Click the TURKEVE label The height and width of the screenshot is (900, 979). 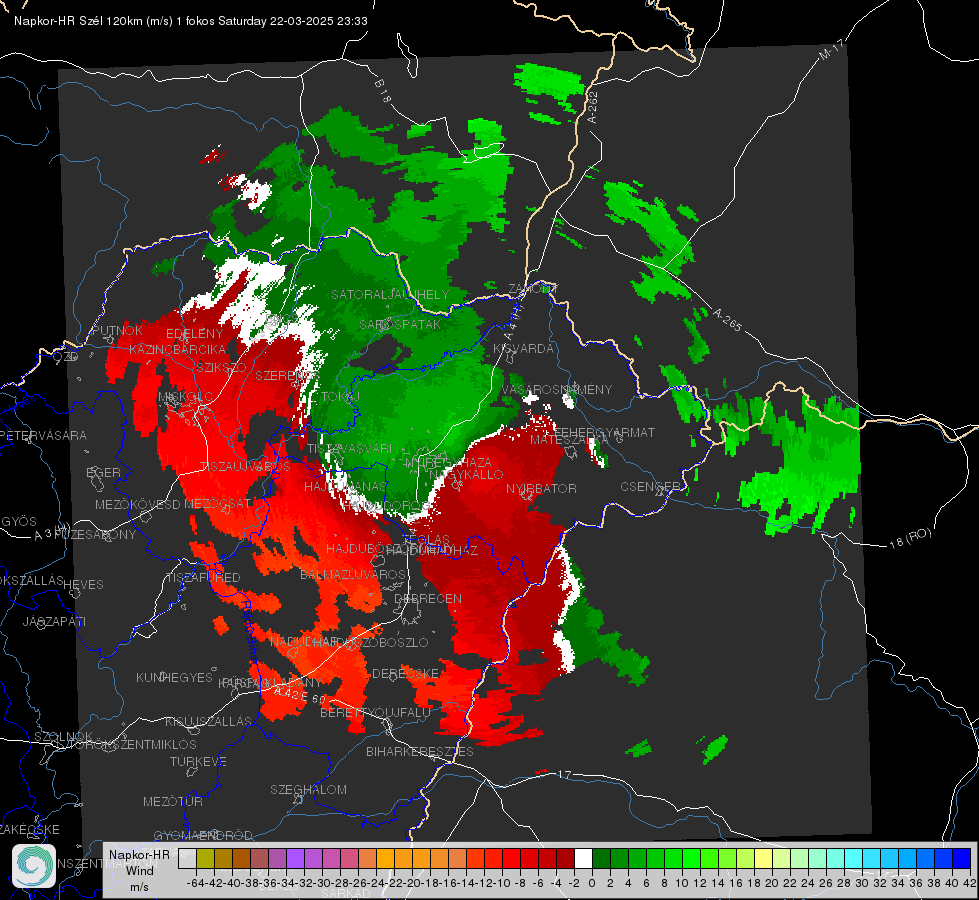pos(198,761)
